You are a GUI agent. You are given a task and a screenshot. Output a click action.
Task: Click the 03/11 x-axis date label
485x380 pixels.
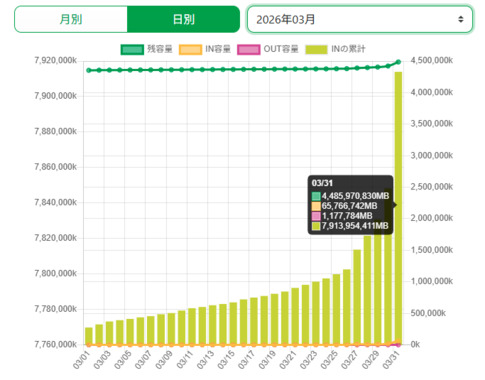coord(184,360)
